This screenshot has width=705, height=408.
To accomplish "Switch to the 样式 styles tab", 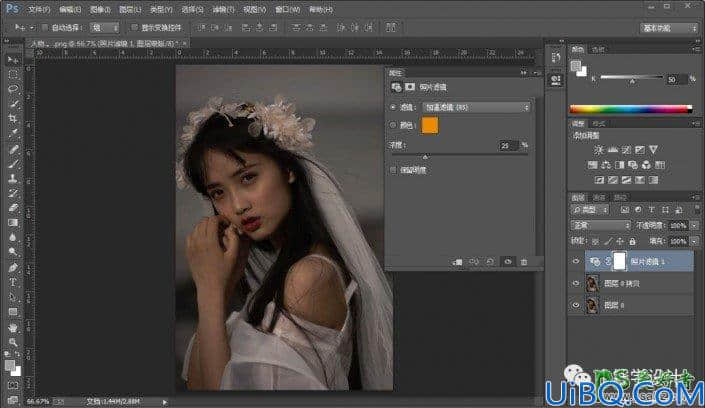I will click(598, 124).
